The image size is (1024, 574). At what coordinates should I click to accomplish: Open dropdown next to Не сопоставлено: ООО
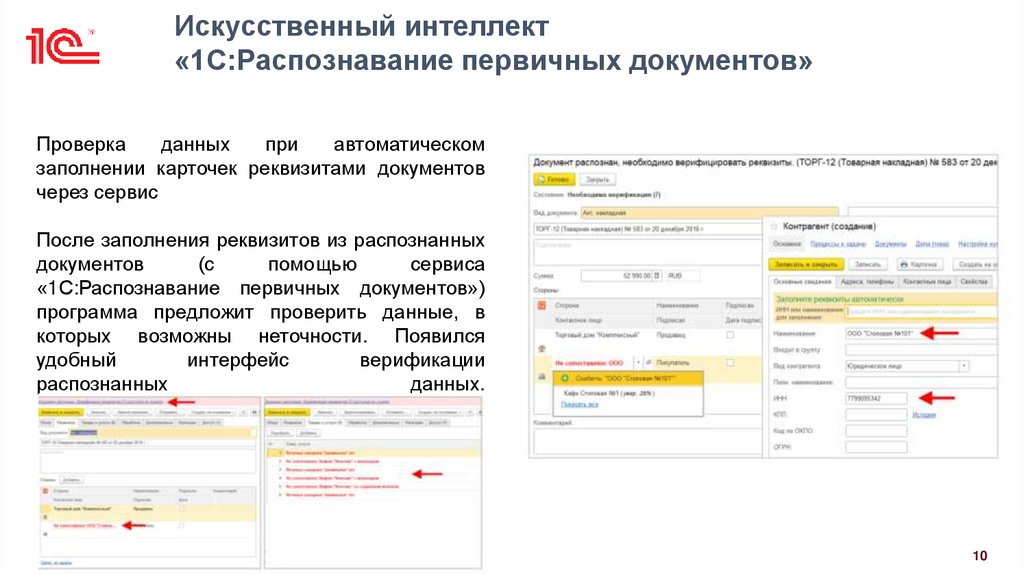click(x=637, y=362)
